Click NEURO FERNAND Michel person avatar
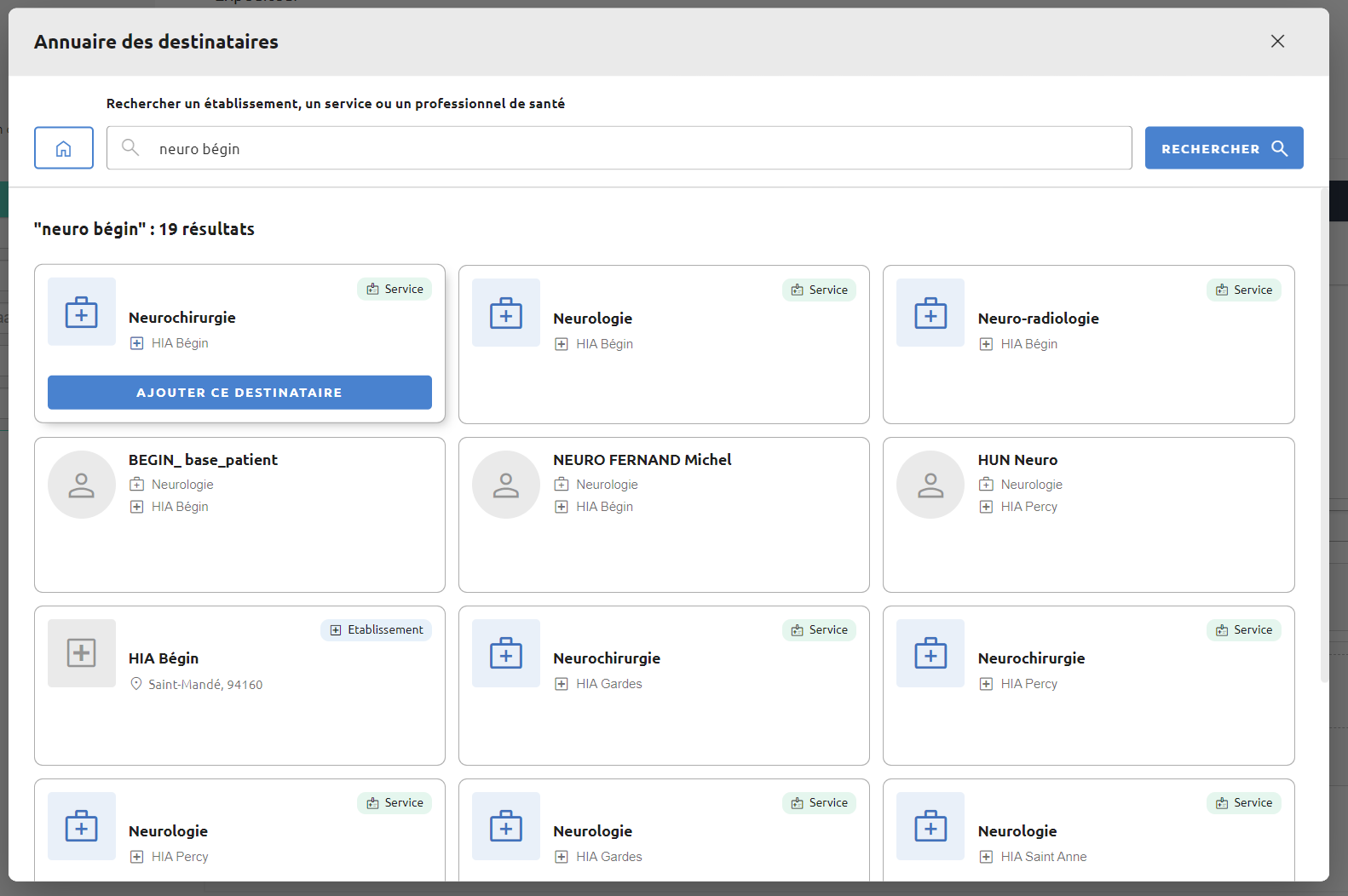Screen dimensions: 1348x896 coord(506,485)
